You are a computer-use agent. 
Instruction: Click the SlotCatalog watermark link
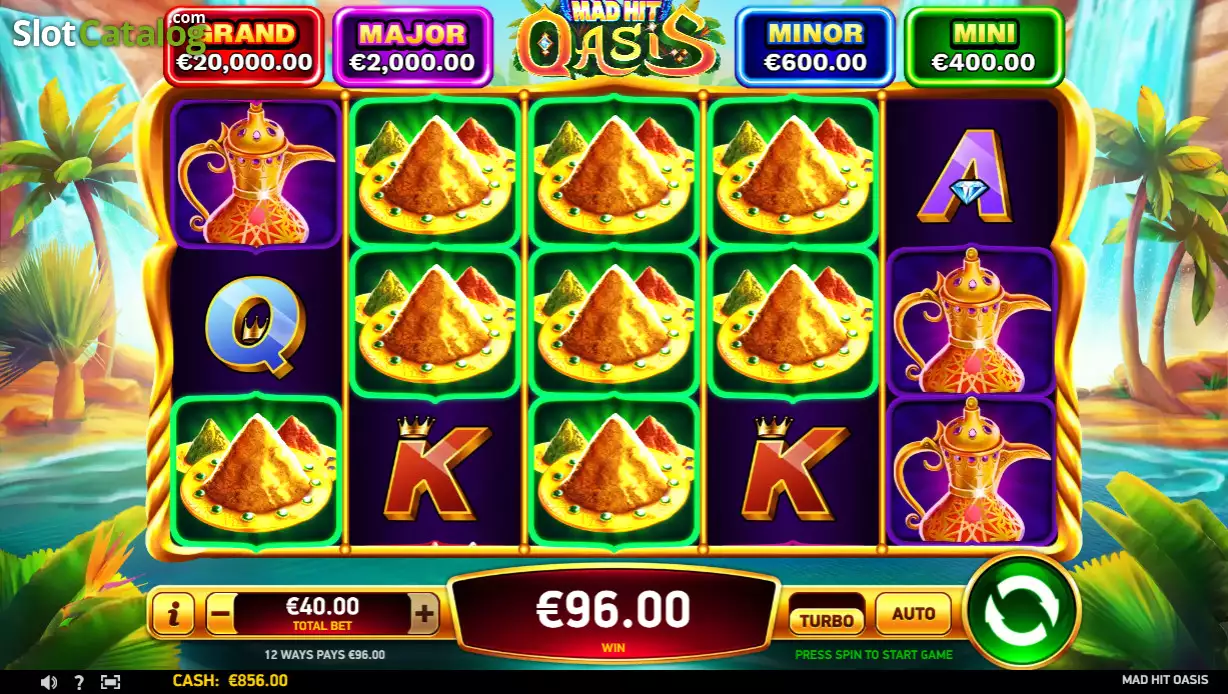(x=108, y=33)
